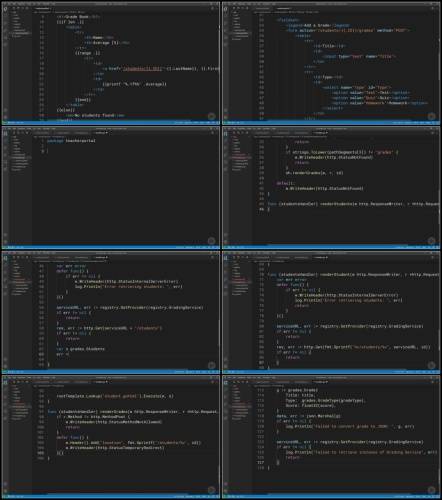Screen dimensions: 442x500
Task: Click highlighted line number 117 in gutter
Action: pyautogui.click(x=260, y=462)
